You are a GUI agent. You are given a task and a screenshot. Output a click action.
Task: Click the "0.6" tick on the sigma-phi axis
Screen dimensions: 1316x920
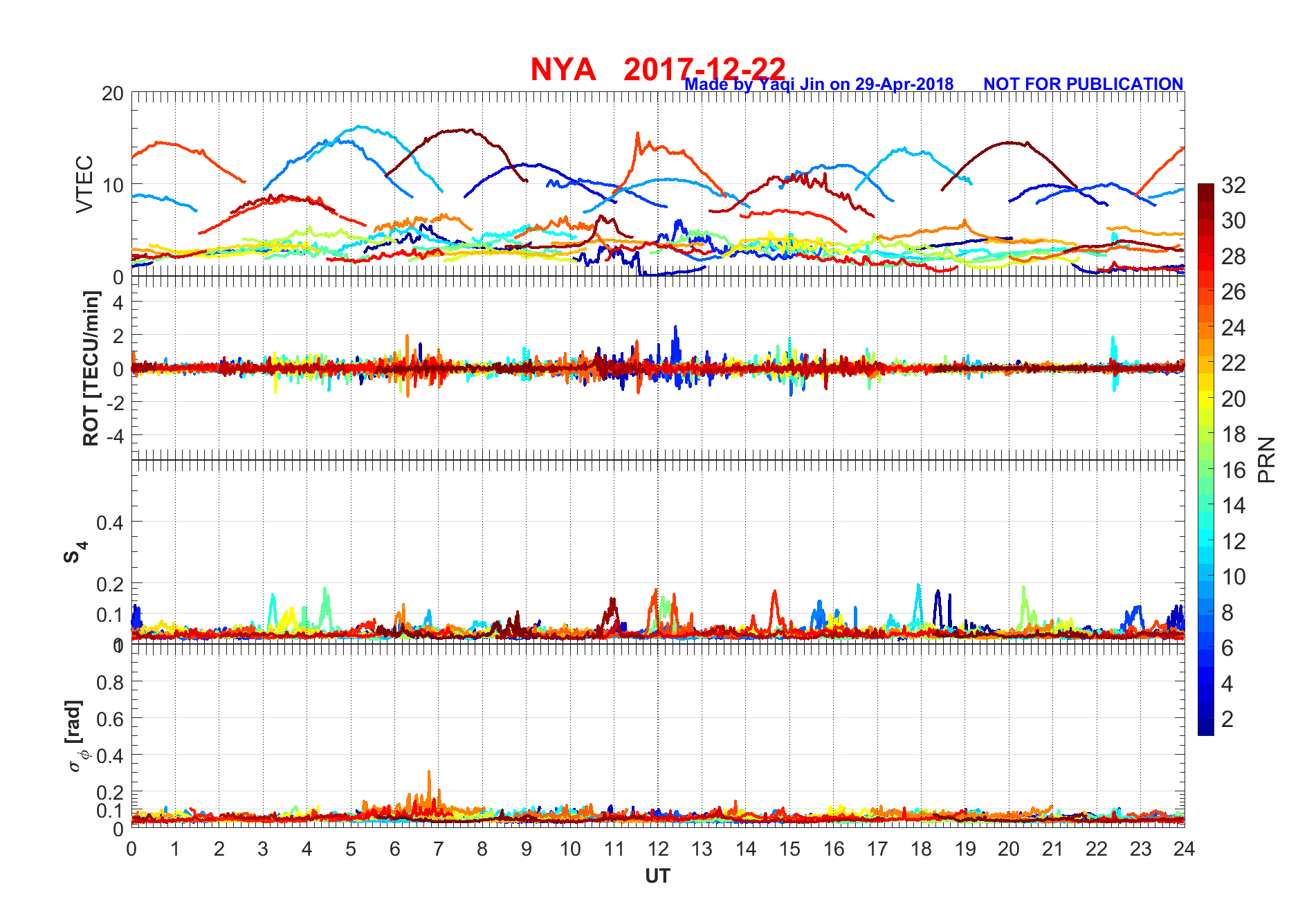pos(110,719)
